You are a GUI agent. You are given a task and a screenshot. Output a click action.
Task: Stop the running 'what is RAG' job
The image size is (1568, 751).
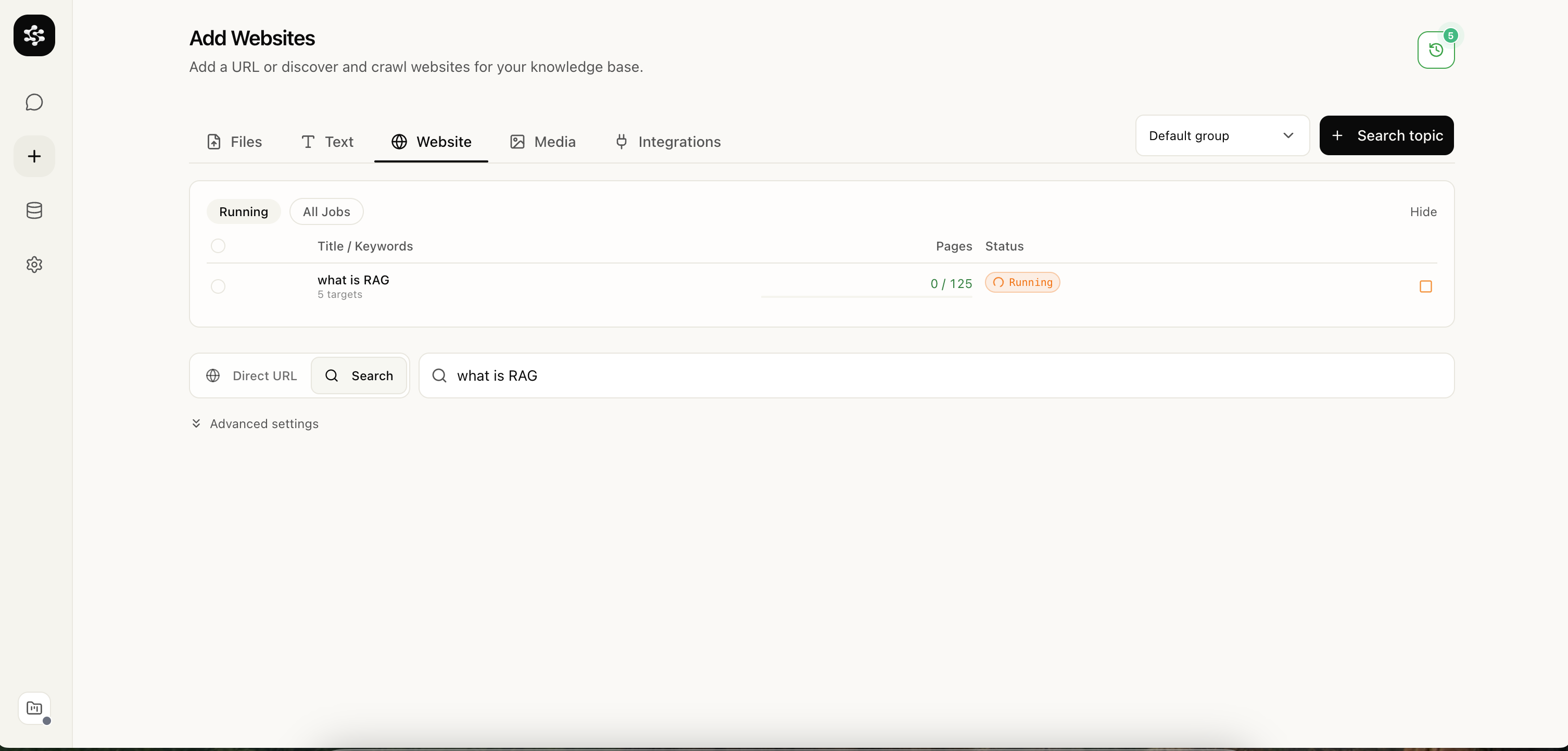pyautogui.click(x=1425, y=286)
